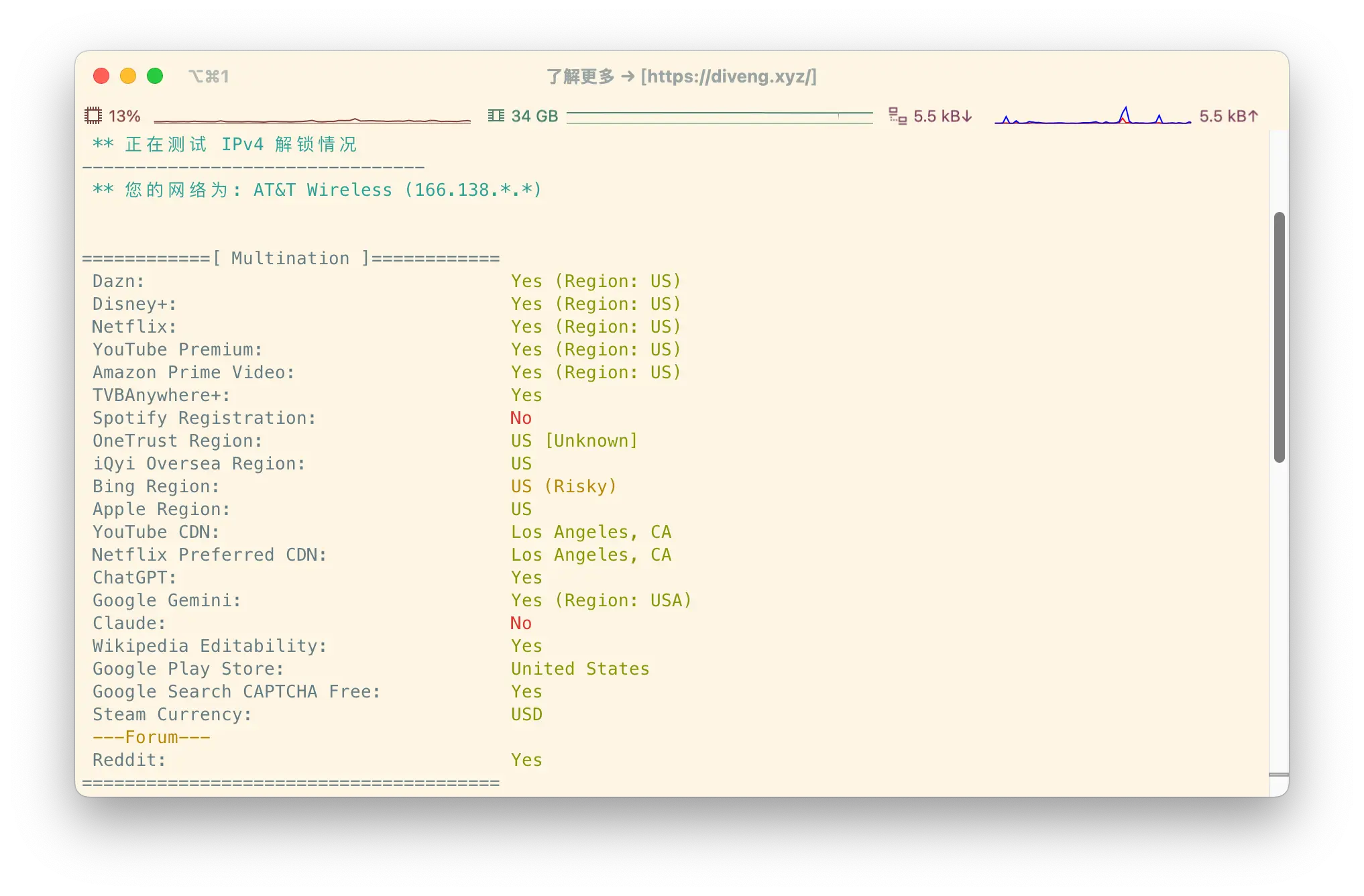Click the memory 34 GB icon

pyautogui.click(x=496, y=116)
